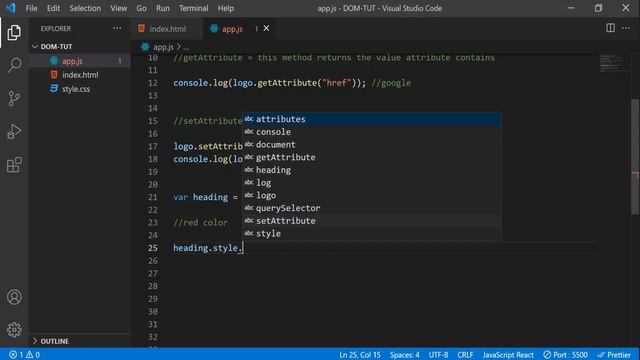Viewport: 640px width, 360px height.
Task: Choose 'console' from the suggestions
Action: click(372, 132)
